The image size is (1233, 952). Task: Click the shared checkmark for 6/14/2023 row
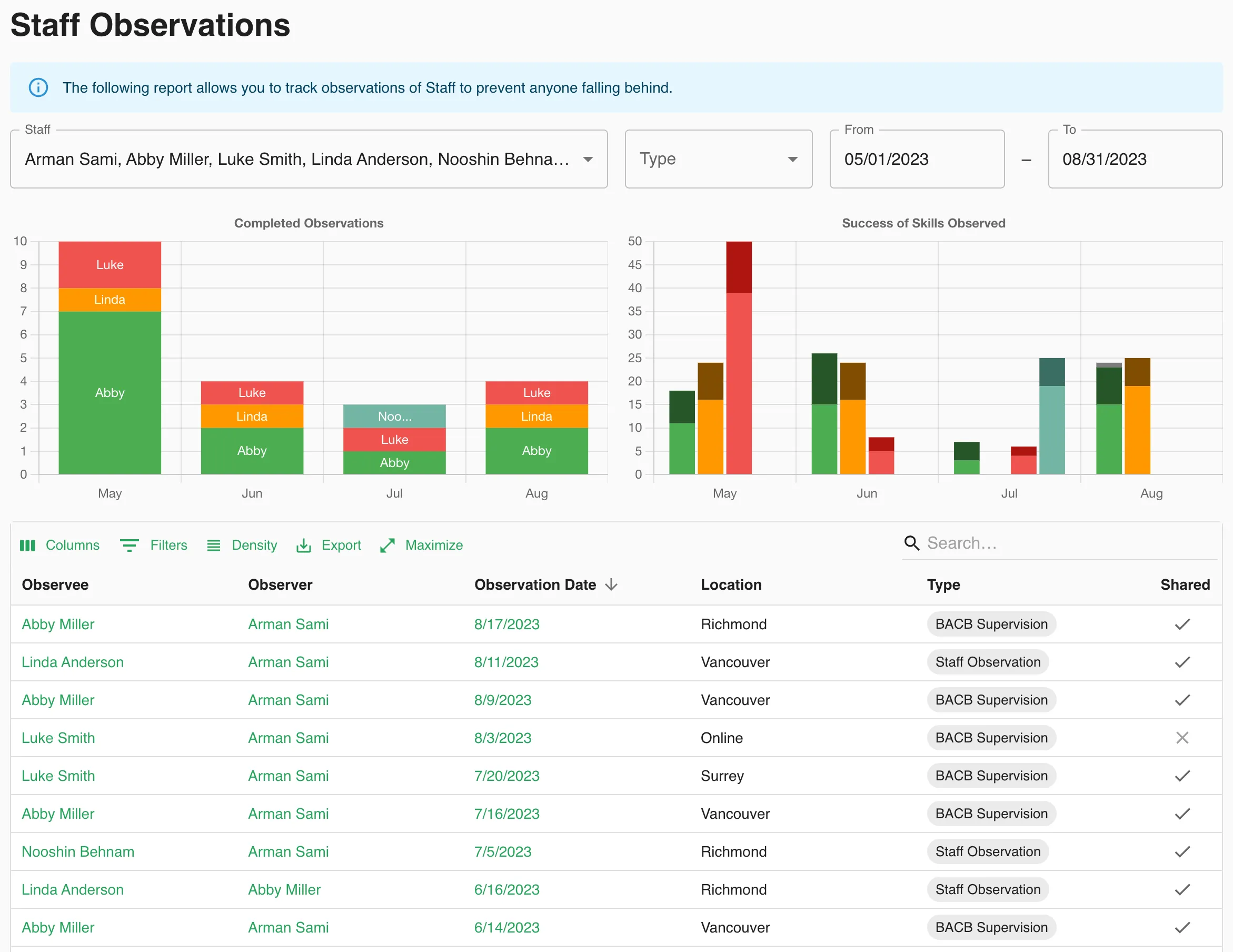tap(1182, 927)
